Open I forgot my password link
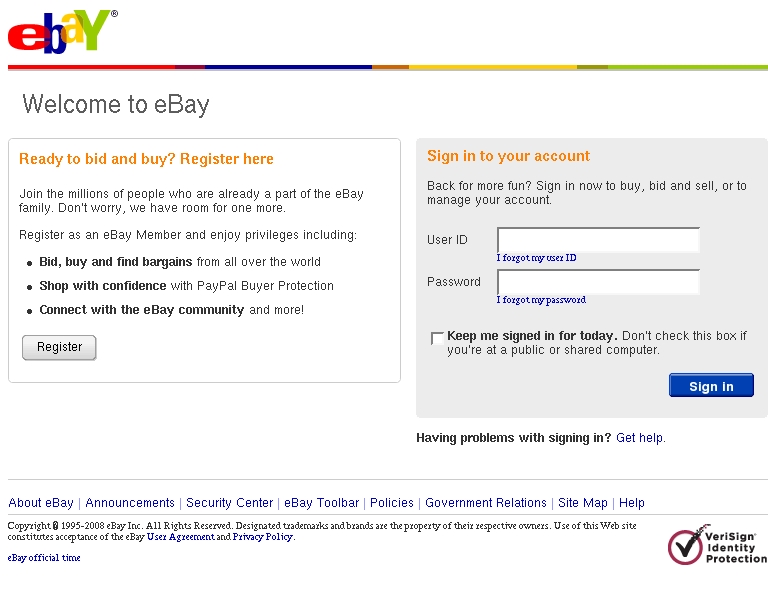The image size is (768, 593). 541,300
